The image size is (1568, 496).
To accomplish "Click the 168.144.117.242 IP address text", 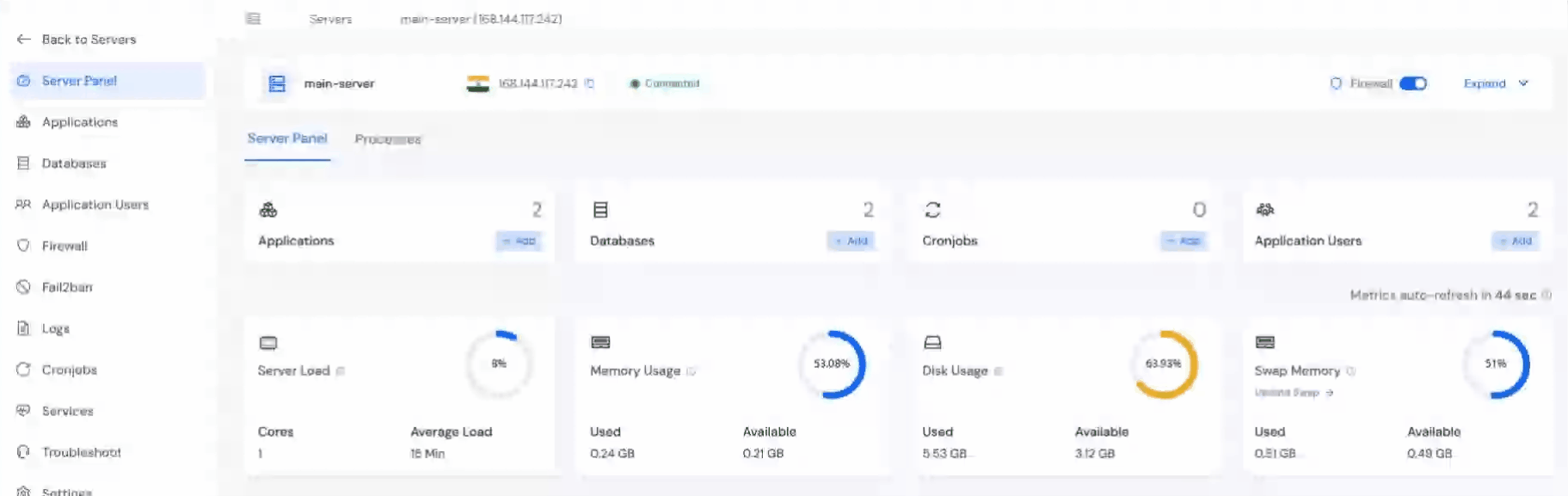I will tap(538, 83).
